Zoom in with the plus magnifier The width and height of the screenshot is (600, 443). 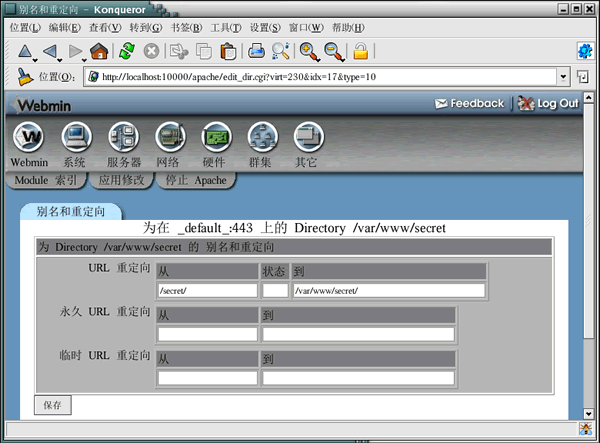click(308, 51)
